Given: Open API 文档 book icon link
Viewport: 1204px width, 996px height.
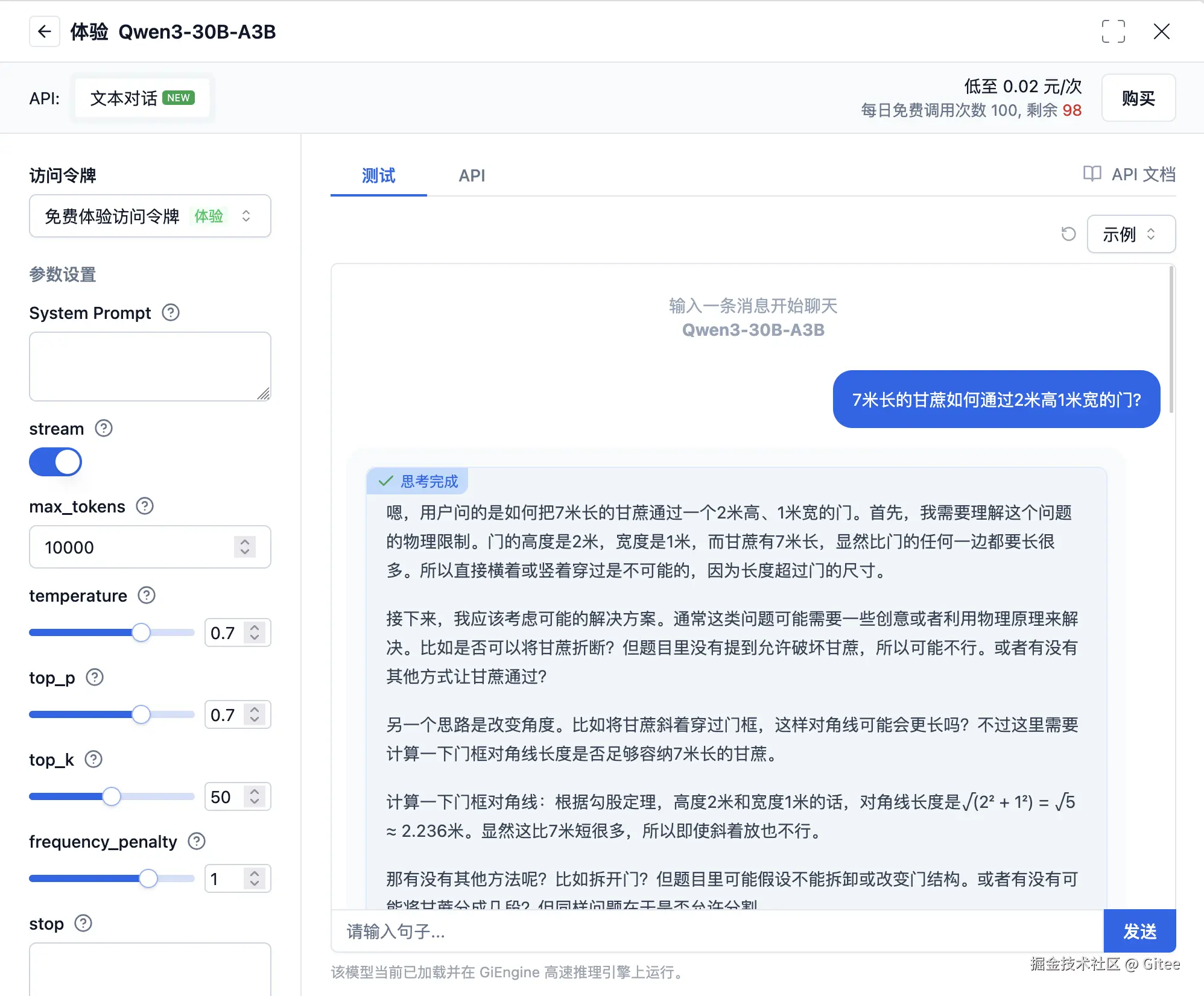Looking at the screenshot, I should [1092, 174].
